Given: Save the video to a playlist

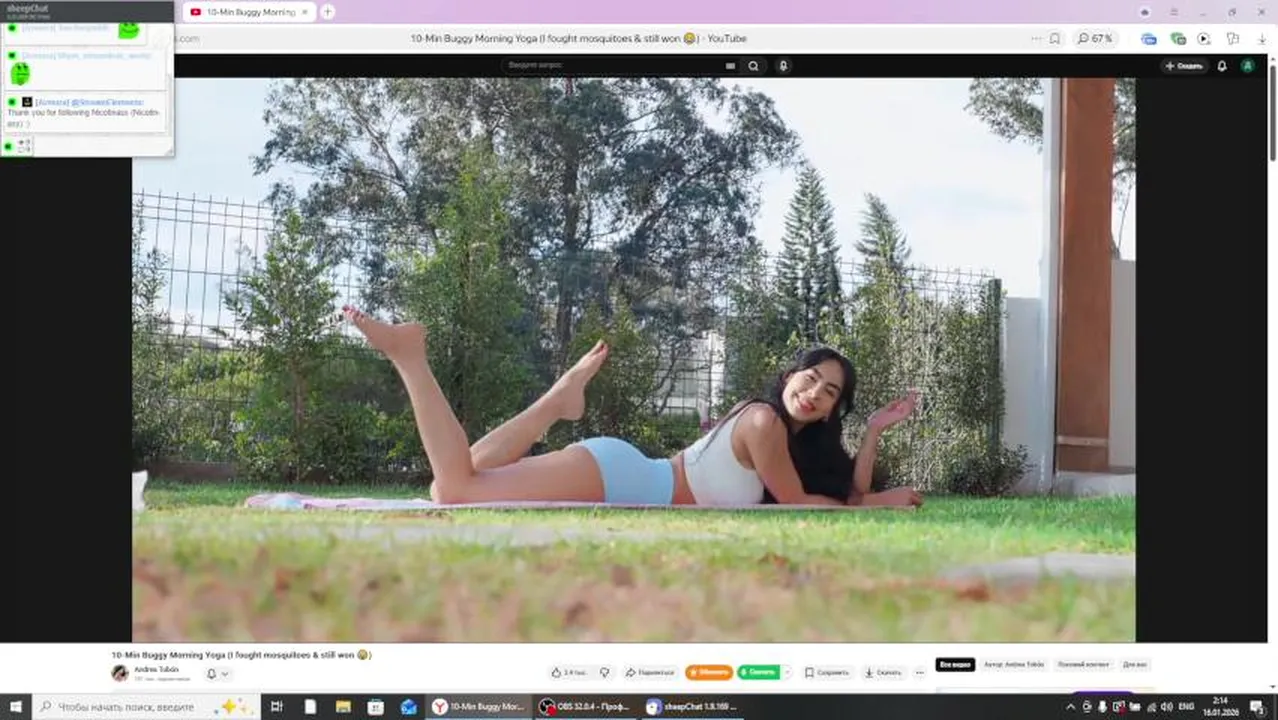Looking at the screenshot, I should 827,673.
